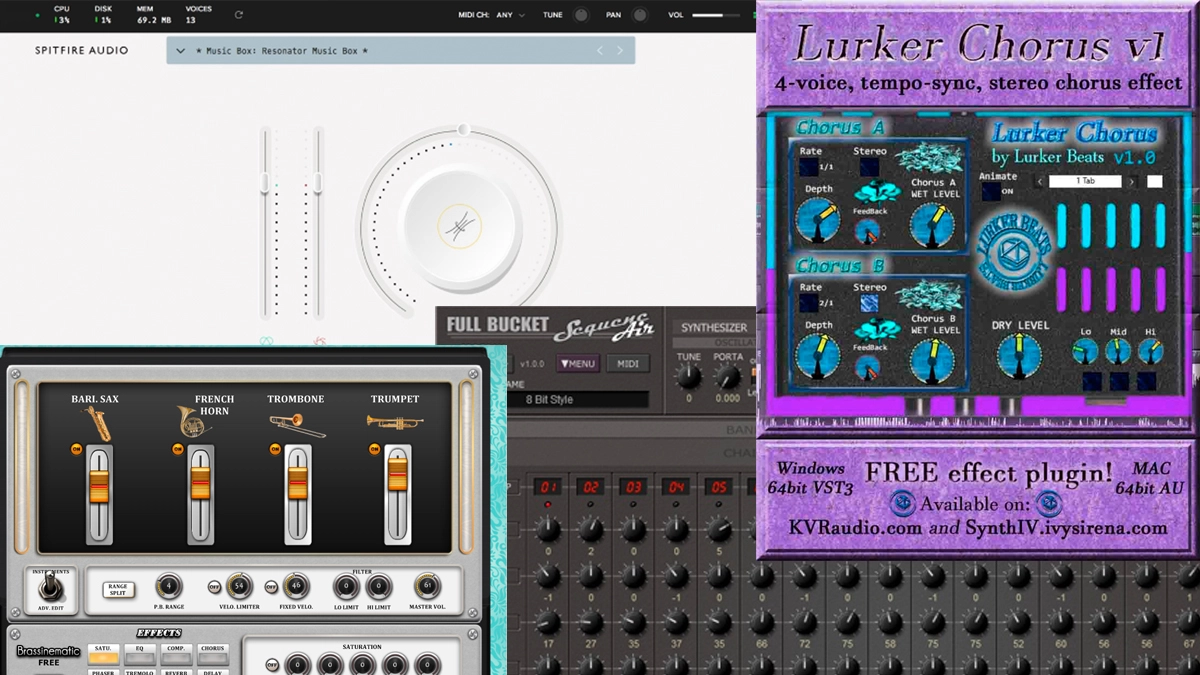The width and height of the screenshot is (1200, 675).
Task: Toggle Velo. Limiter OFF switch
Action: pos(214,587)
